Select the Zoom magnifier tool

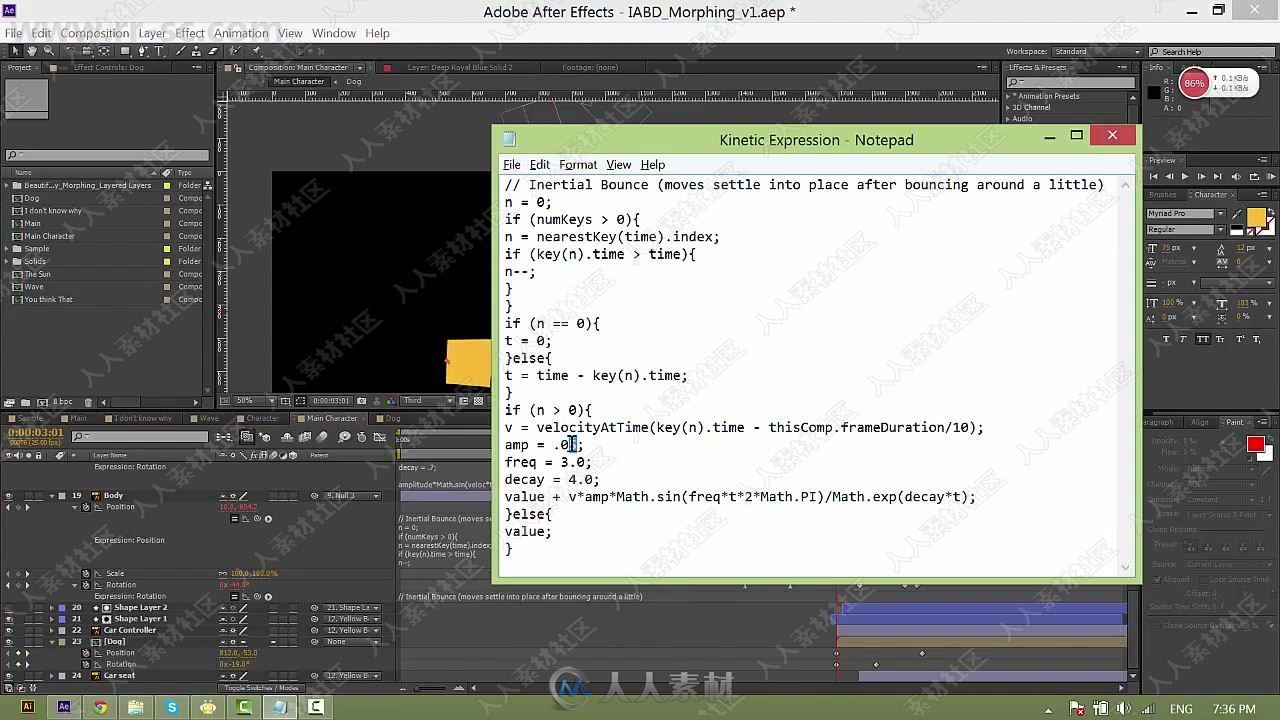tap(49, 50)
